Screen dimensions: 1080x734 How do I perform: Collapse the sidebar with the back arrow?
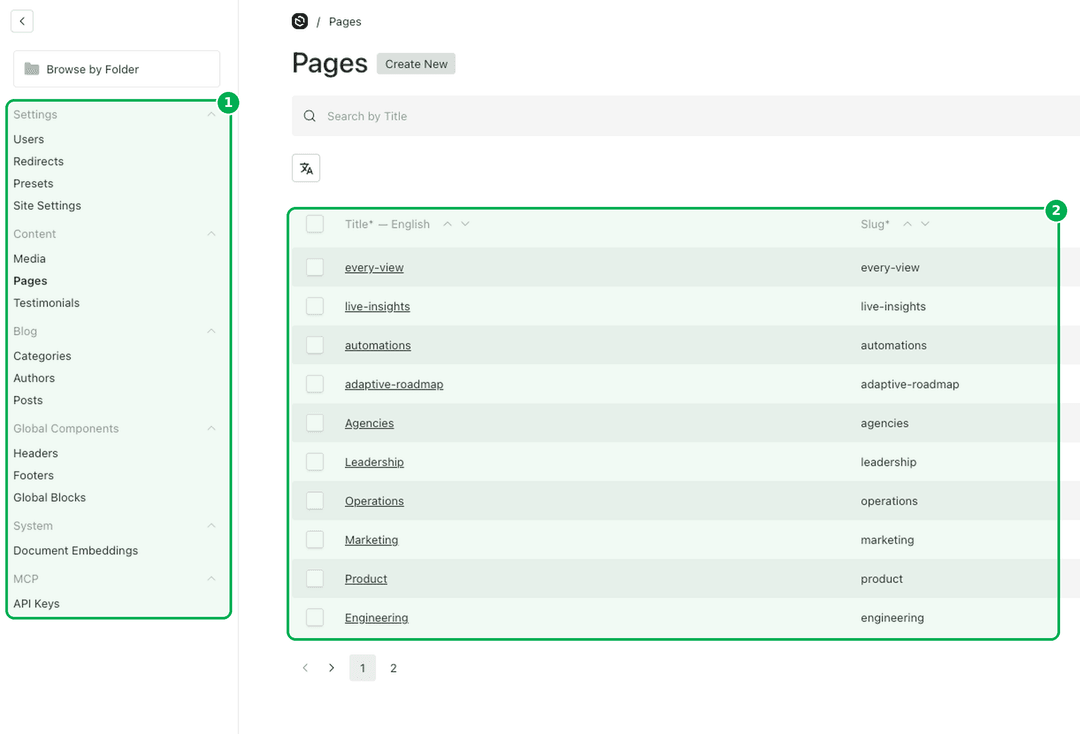[x=22, y=21]
